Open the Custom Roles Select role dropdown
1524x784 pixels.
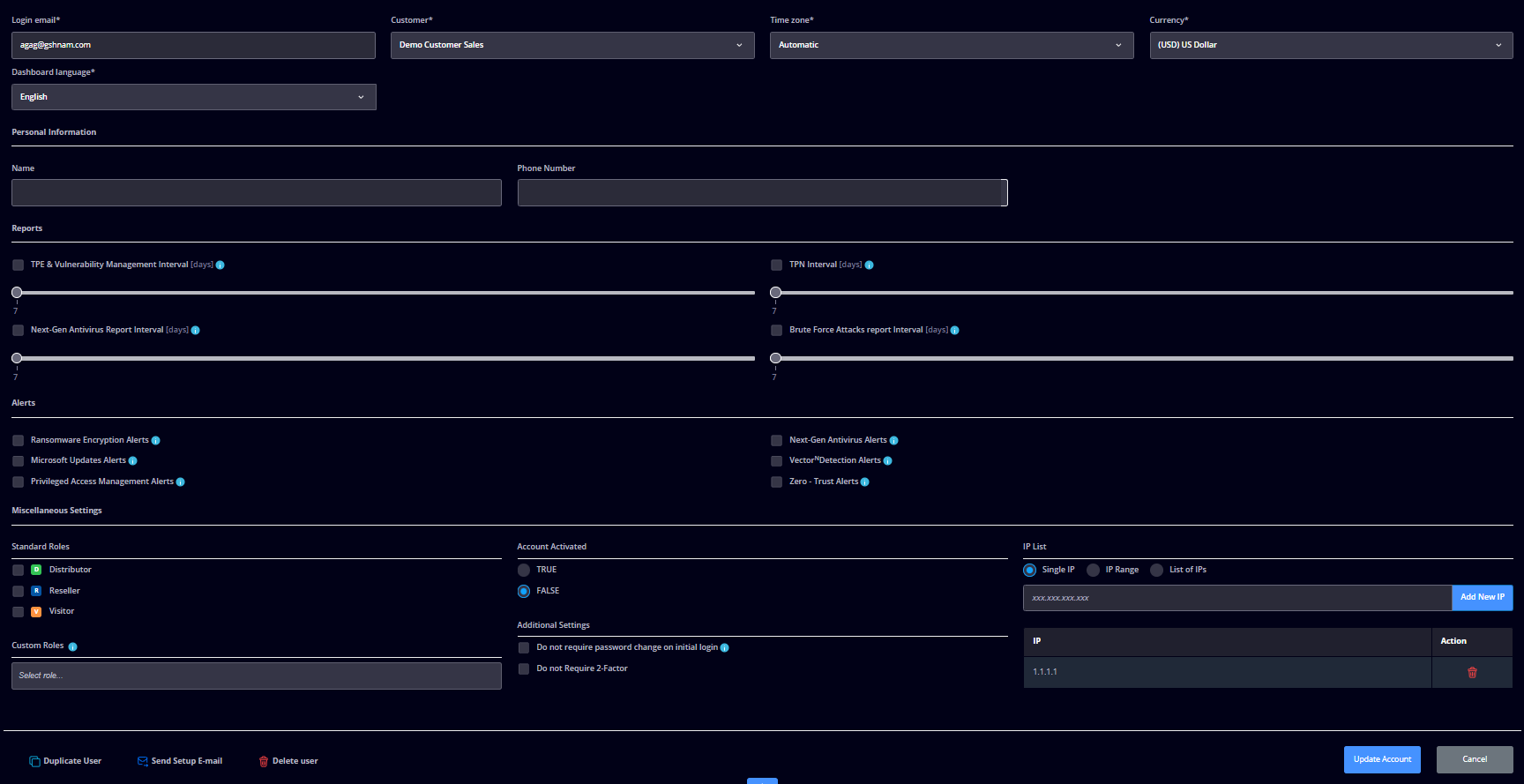click(257, 676)
